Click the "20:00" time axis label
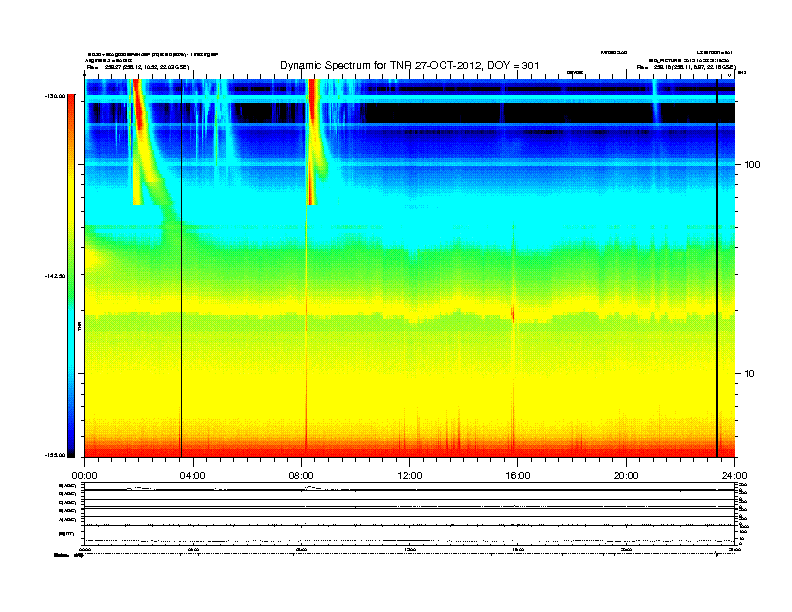Viewport: 792px width, 612px height. 626,476
